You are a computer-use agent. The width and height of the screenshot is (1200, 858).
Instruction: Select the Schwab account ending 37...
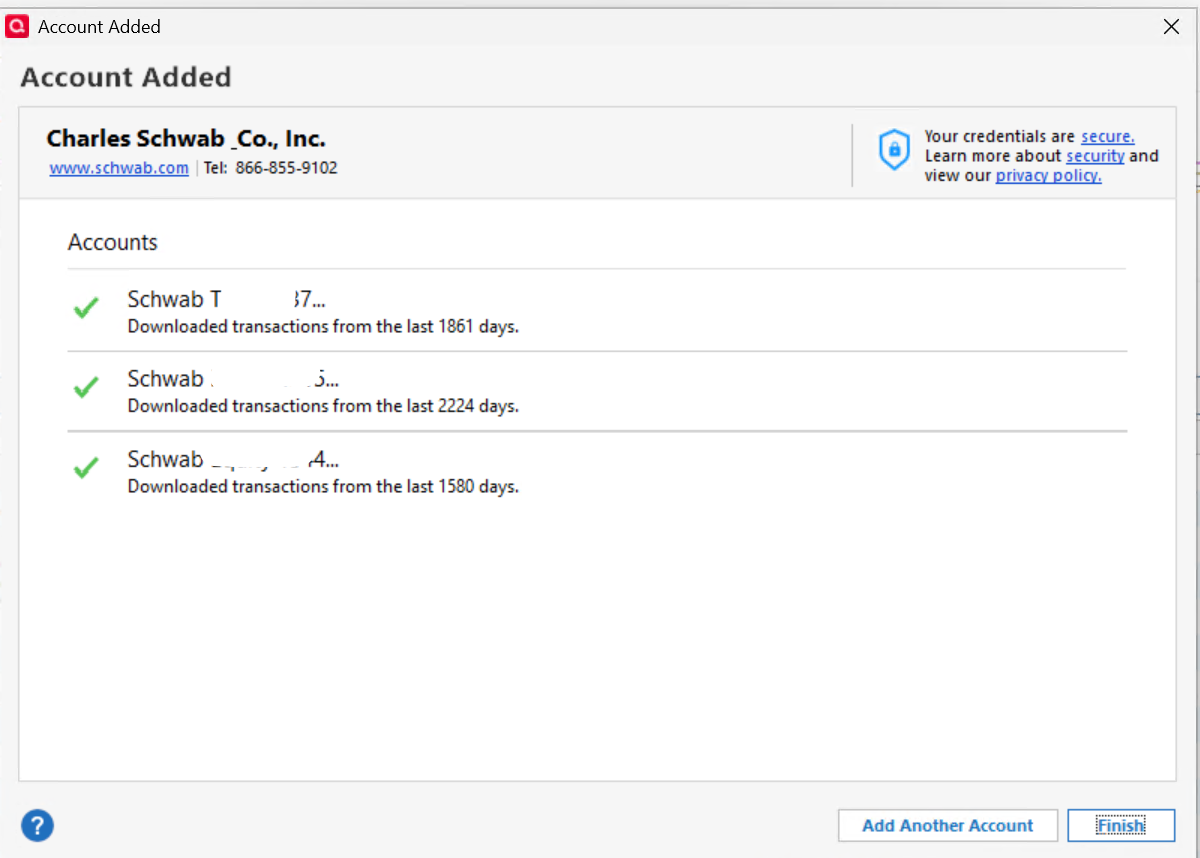click(x=597, y=311)
